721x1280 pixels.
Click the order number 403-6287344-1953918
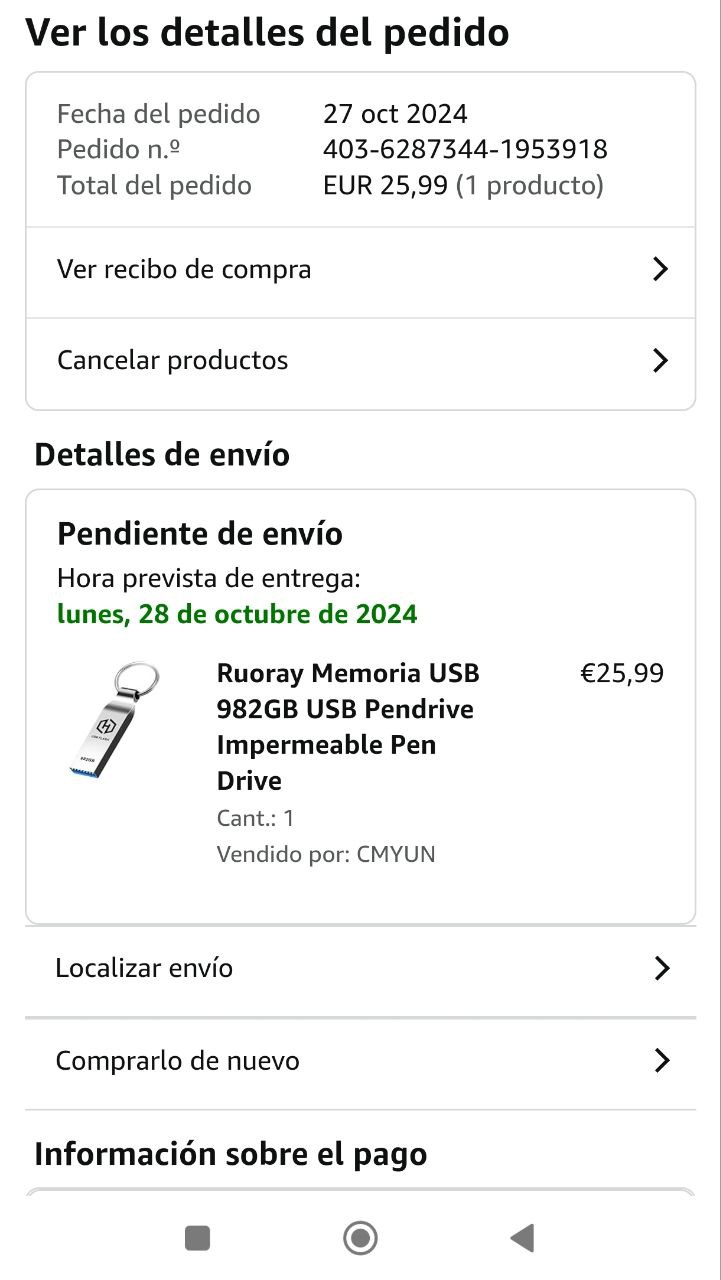[x=465, y=149]
